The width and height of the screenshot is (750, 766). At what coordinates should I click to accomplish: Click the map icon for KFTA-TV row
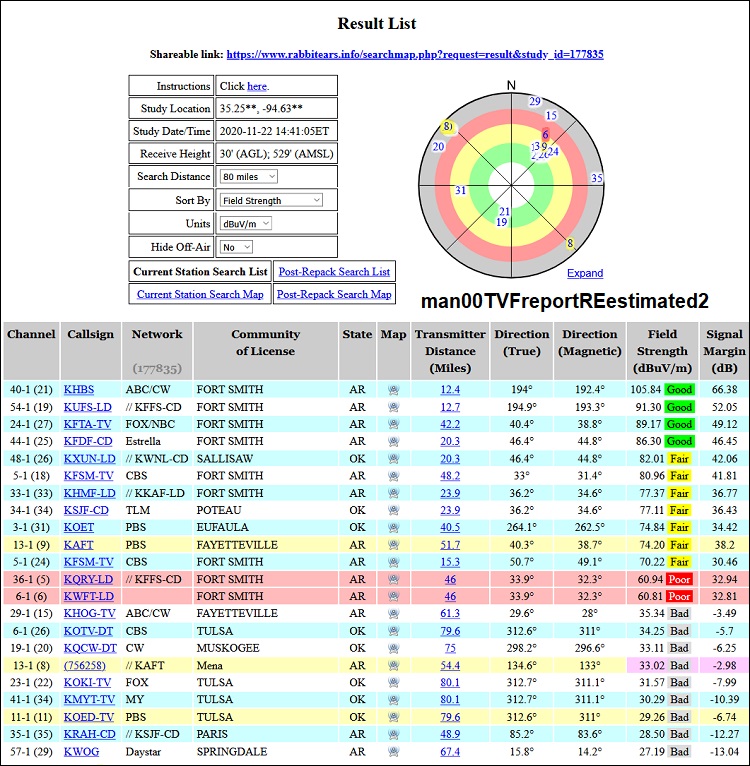tap(393, 424)
